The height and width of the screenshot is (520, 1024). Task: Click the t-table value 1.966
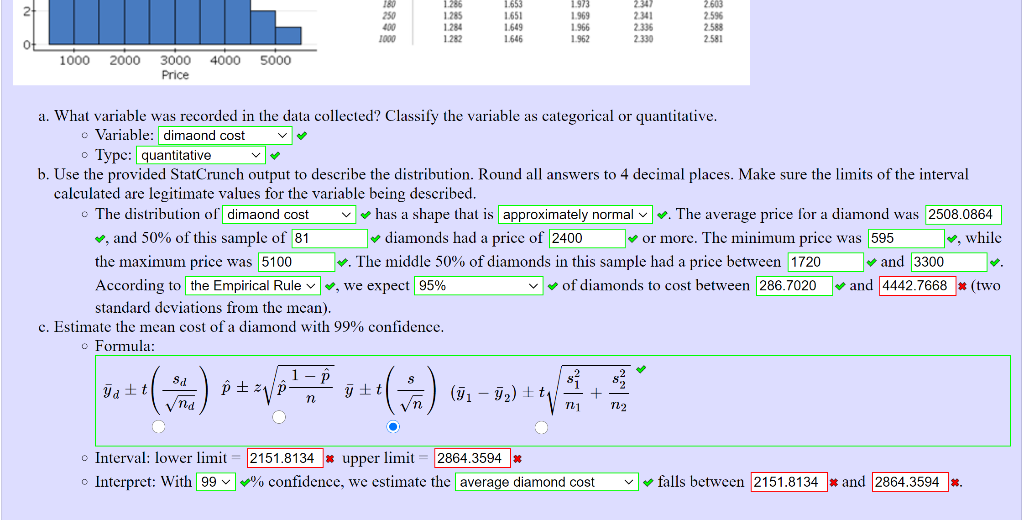tap(579, 27)
